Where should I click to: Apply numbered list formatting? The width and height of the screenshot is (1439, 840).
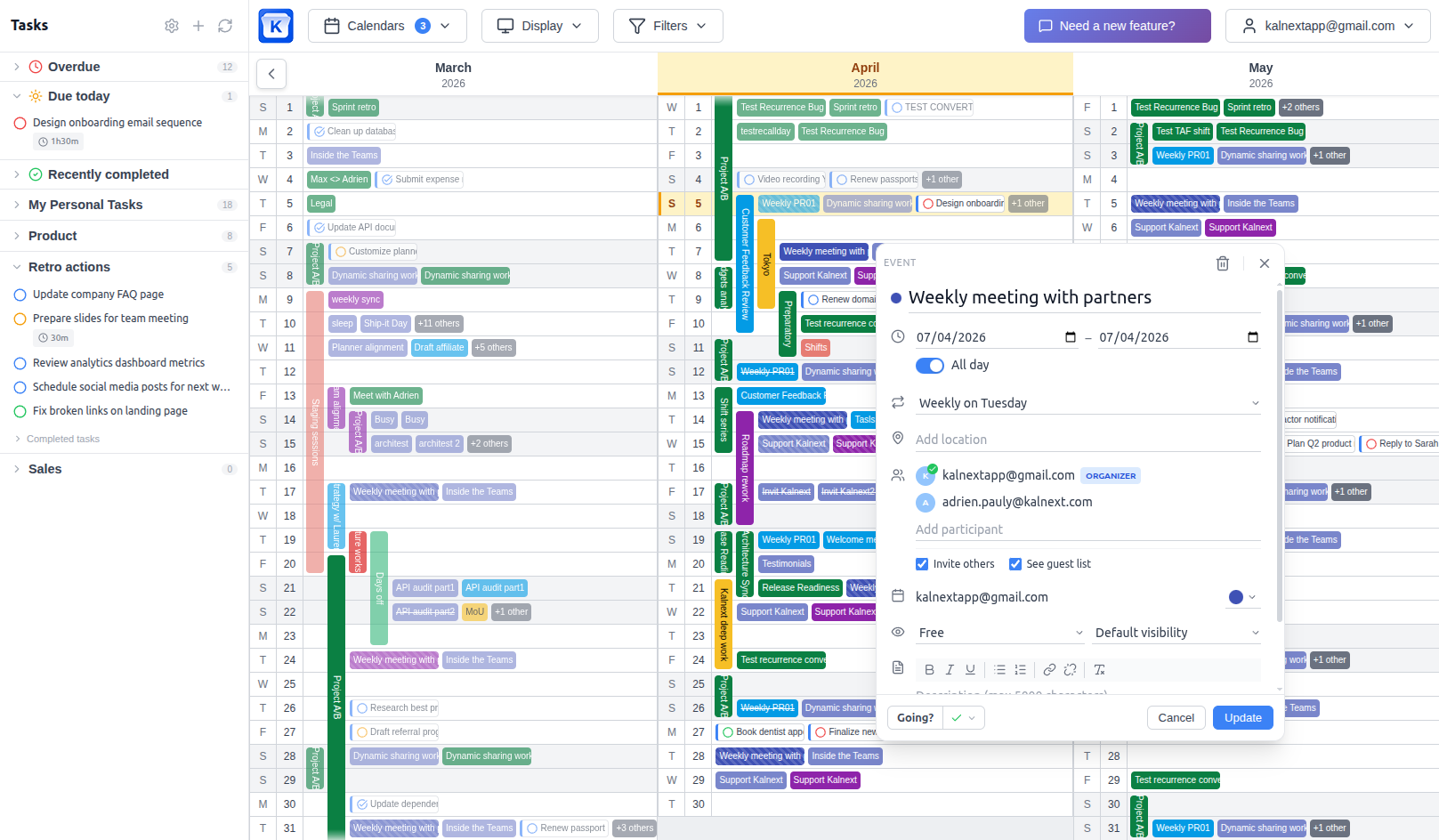tap(1020, 670)
